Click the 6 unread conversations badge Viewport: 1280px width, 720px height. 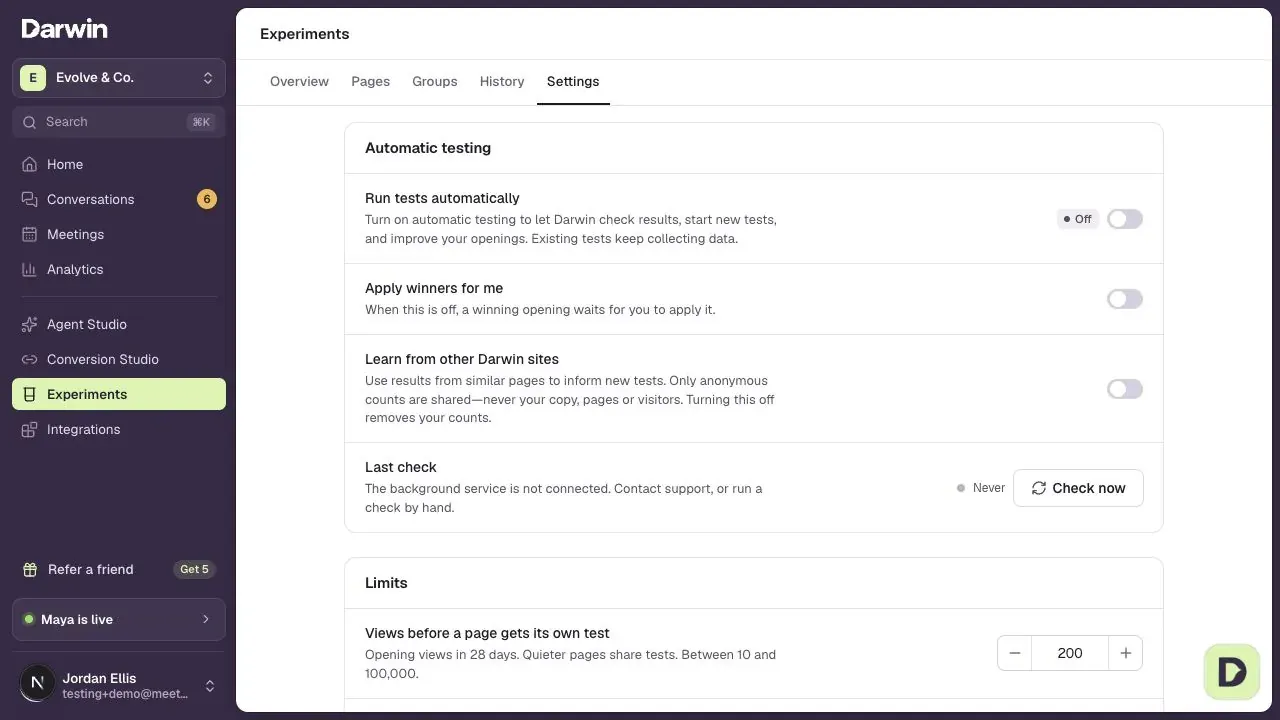pos(207,199)
